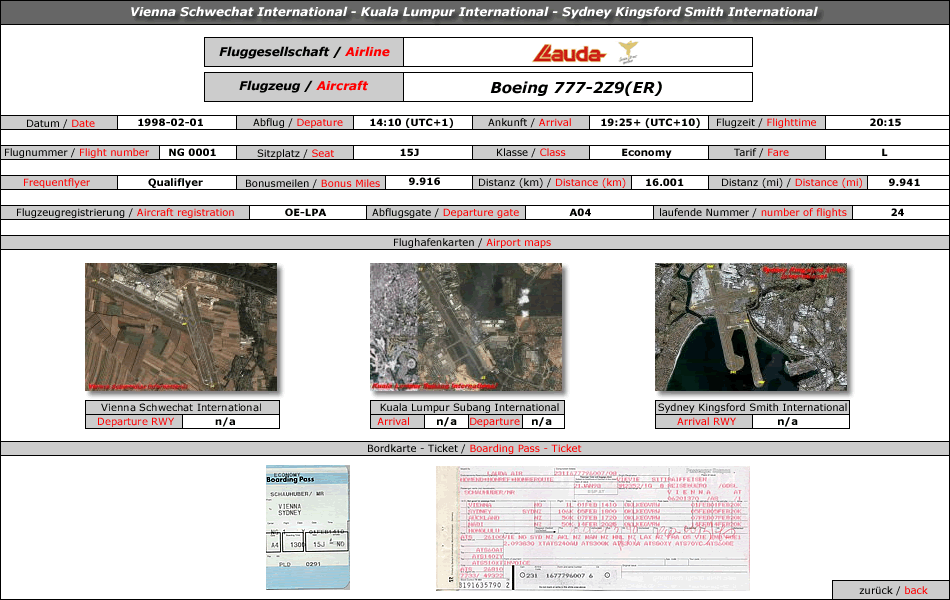This screenshot has height=600, width=950.
Task: Select registration value OE-LPA
Action: [x=305, y=213]
